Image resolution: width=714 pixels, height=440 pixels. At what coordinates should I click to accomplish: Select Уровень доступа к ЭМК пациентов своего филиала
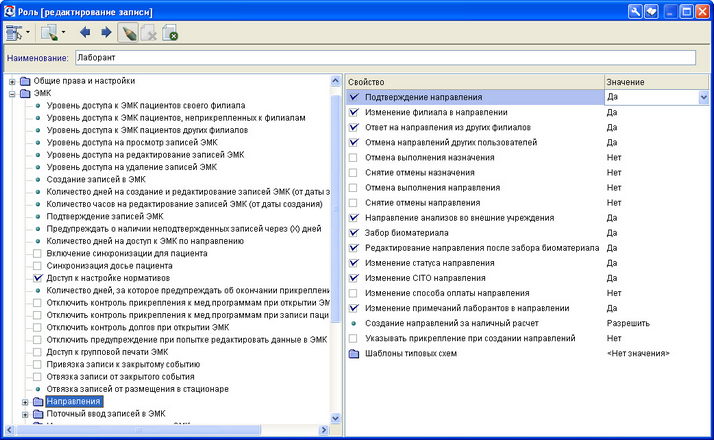pos(146,106)
